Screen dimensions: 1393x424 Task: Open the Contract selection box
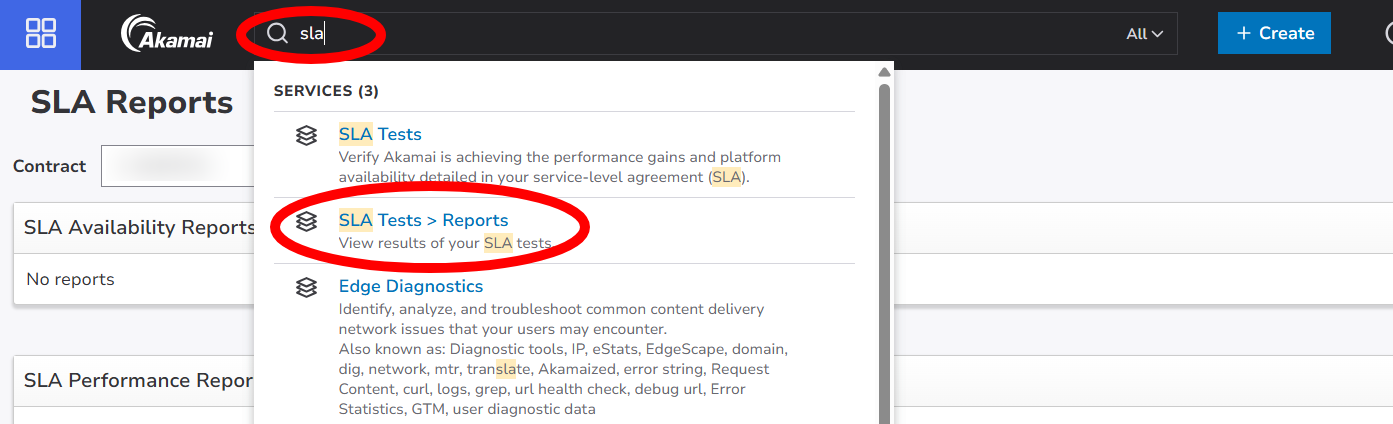tap(178, 166)
